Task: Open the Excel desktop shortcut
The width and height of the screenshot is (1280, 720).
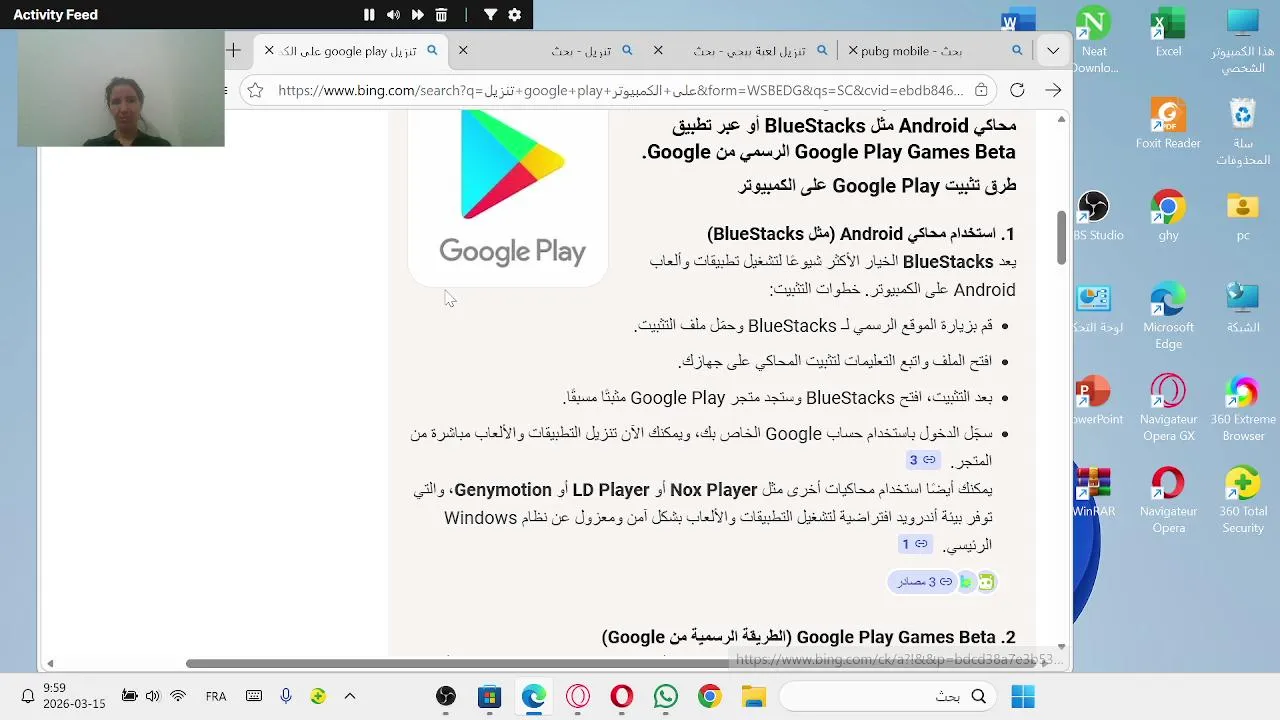Action: [x=1168, y=33]
